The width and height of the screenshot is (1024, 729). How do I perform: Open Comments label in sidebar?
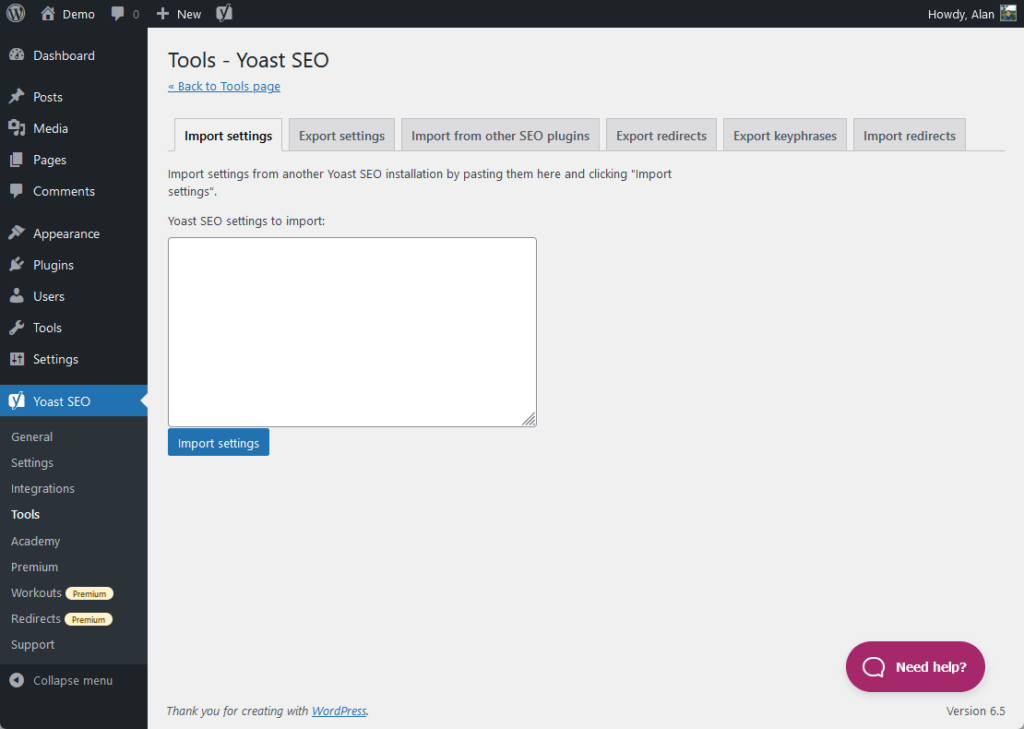click(x=64, y=191)
